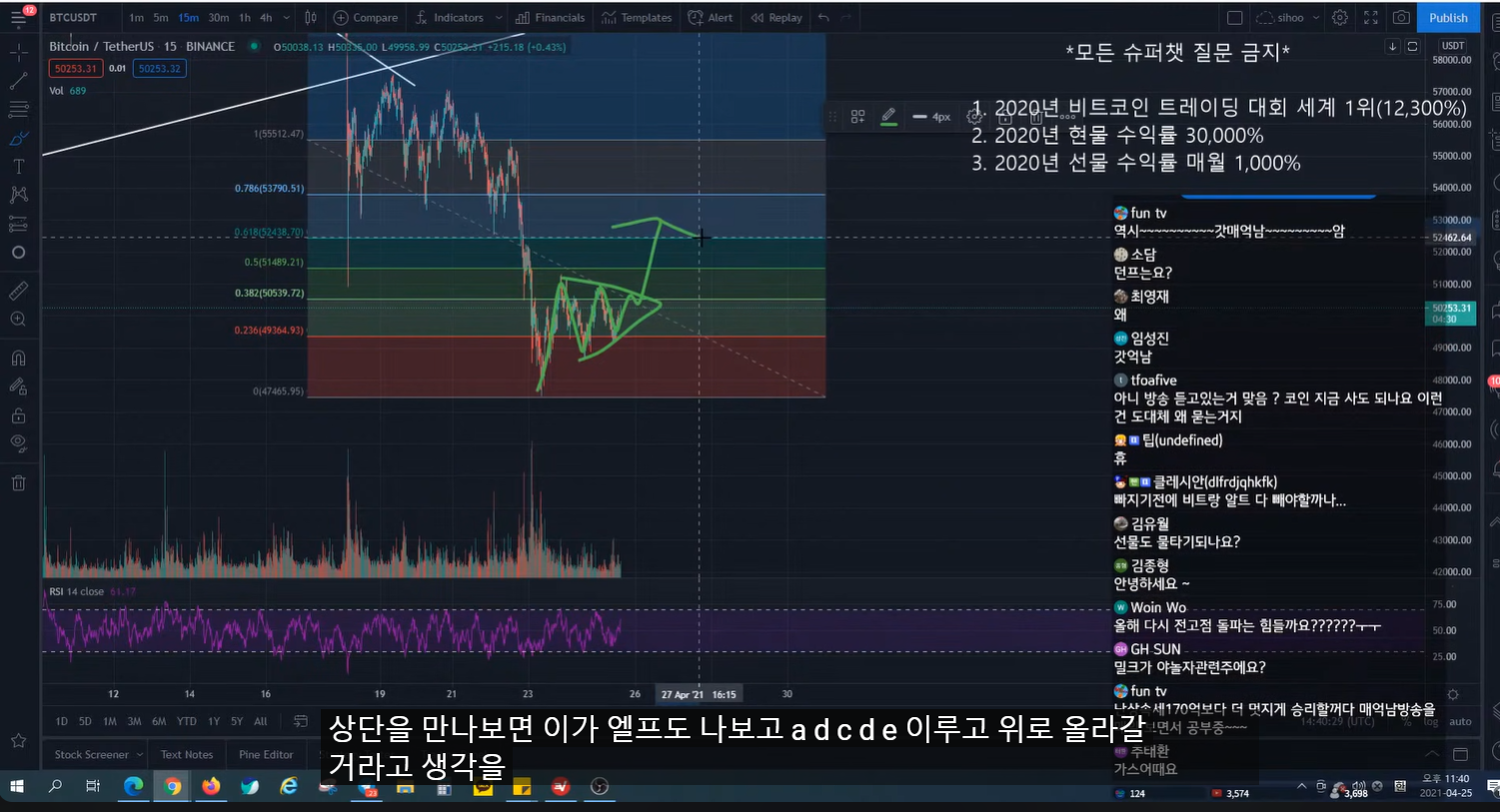The height and width of the screenshot is (812, 1500).
Task: Switch to the 5m timeframe
Action: tap(161, 18)
